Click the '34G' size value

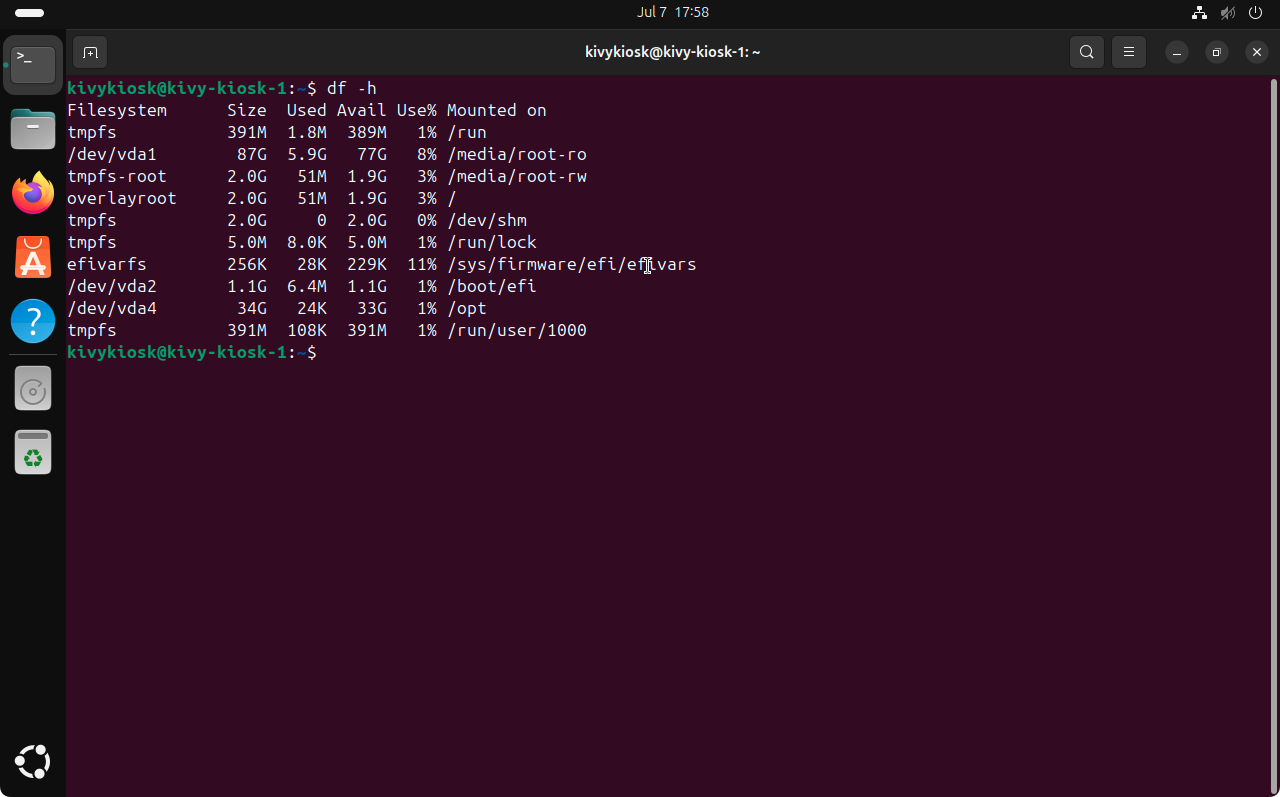[252, 308]
